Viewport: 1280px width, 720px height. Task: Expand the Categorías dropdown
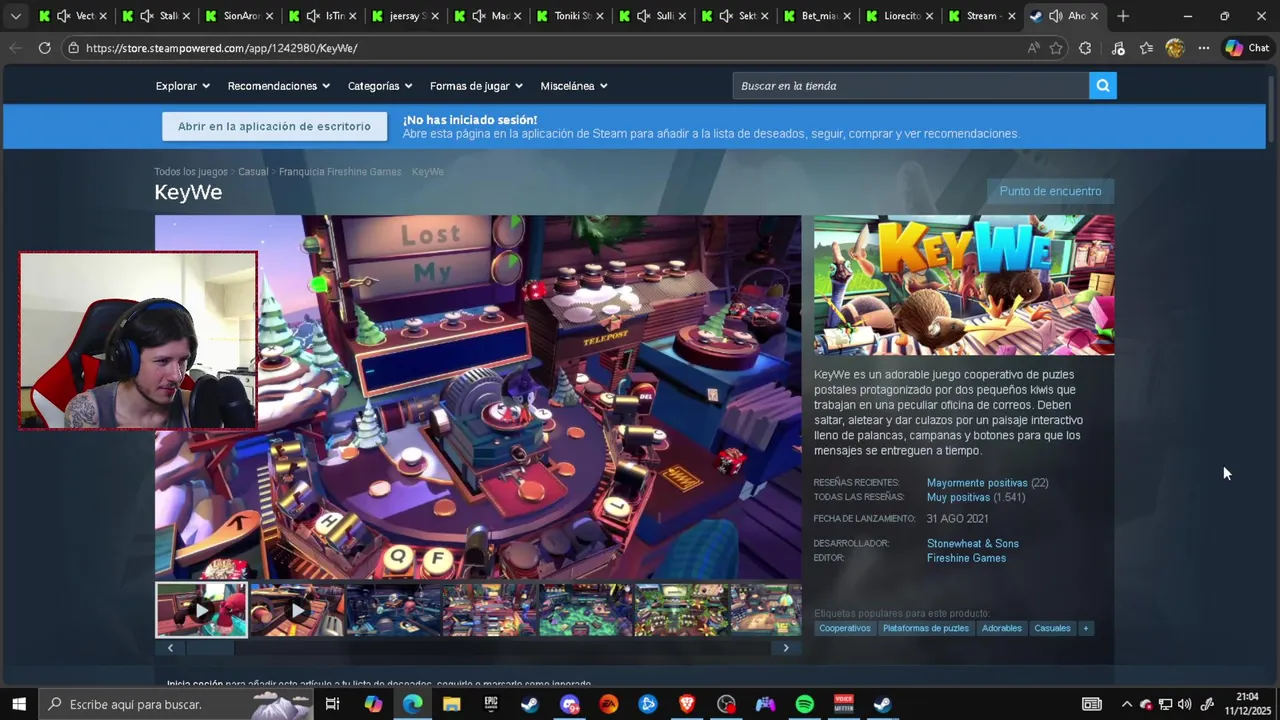(x=380, y=86)
